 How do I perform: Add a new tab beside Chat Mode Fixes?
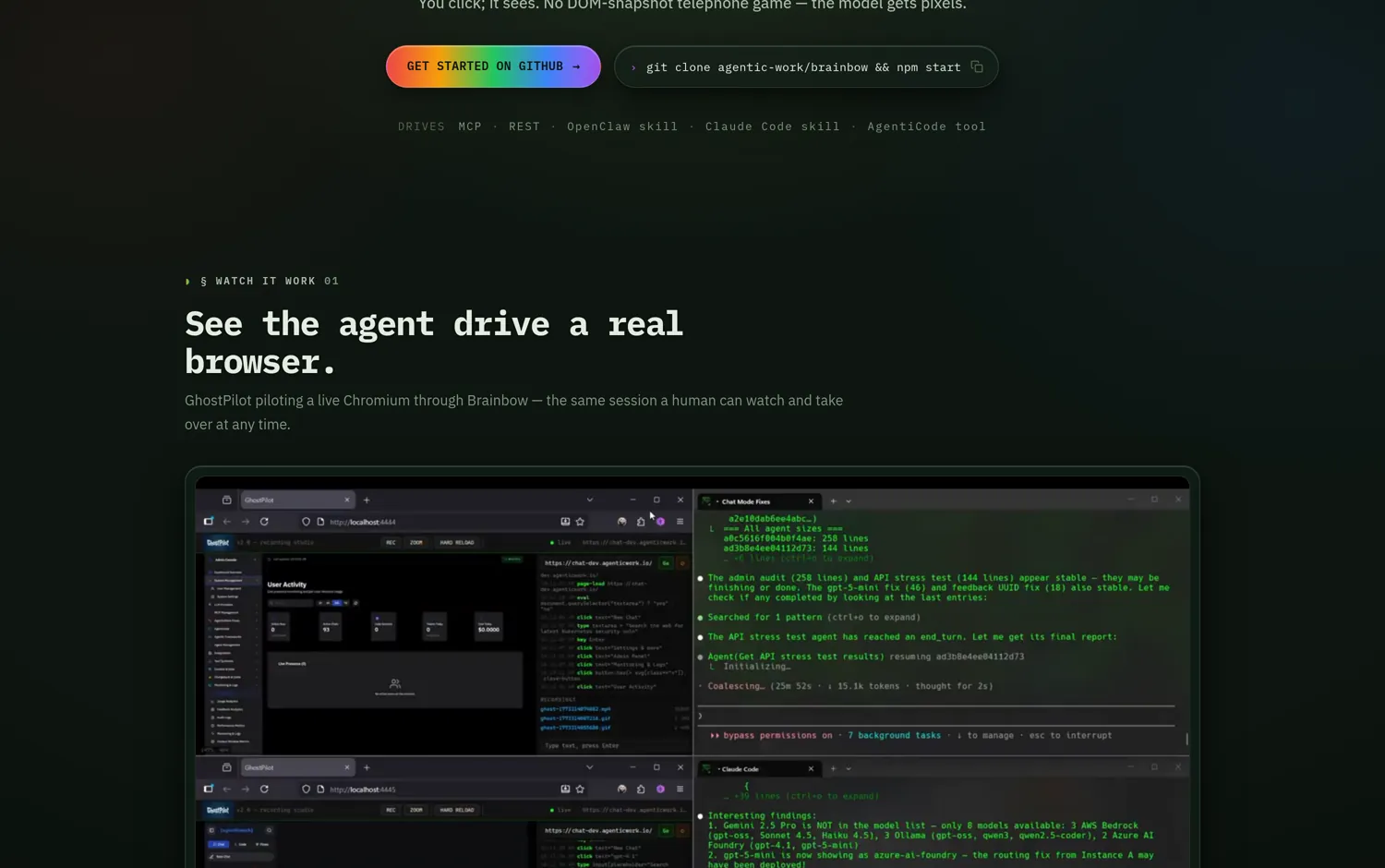(833, 501)
